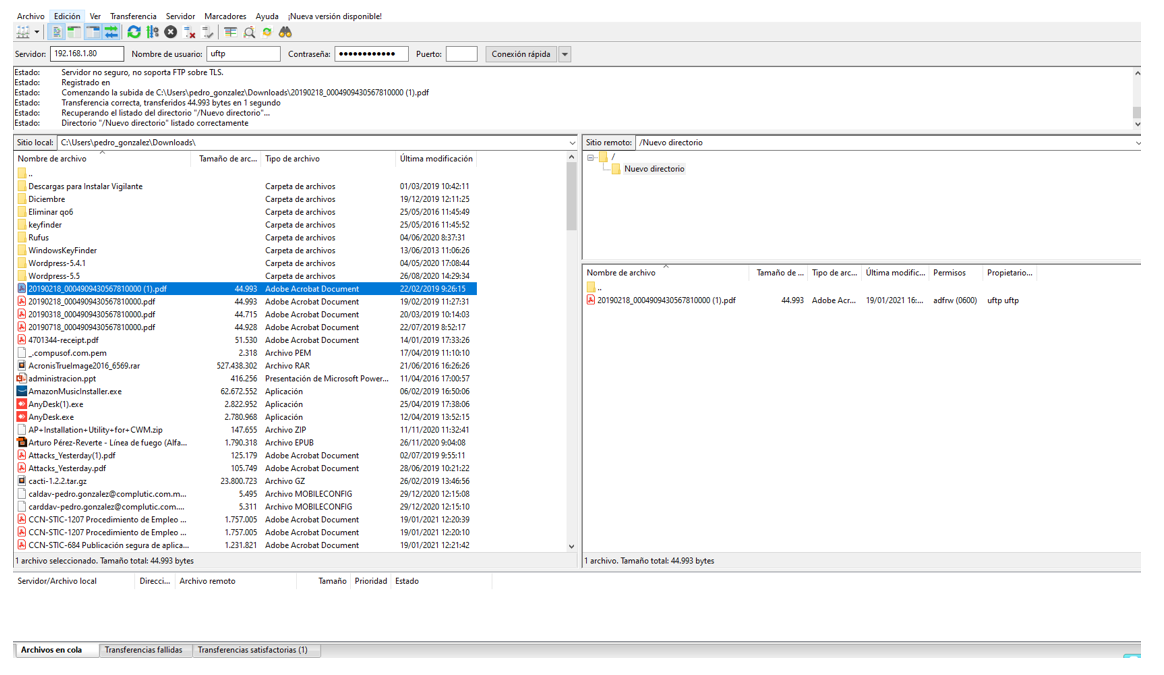Click the Wordpress-5.5 folder icon

pos(22,276)
